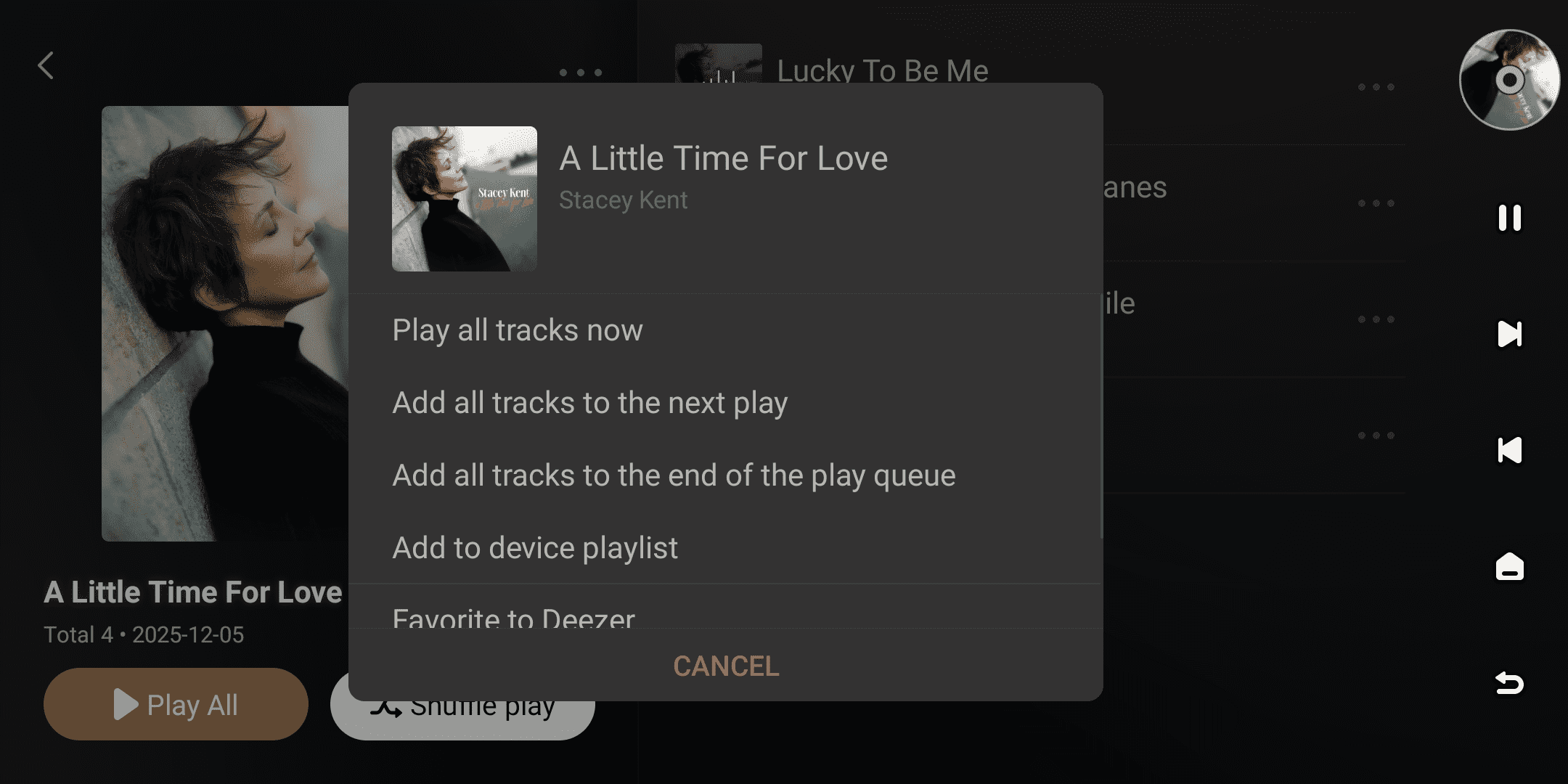
Task: Skip to the next track
Action: click(x=1510, y=334)
